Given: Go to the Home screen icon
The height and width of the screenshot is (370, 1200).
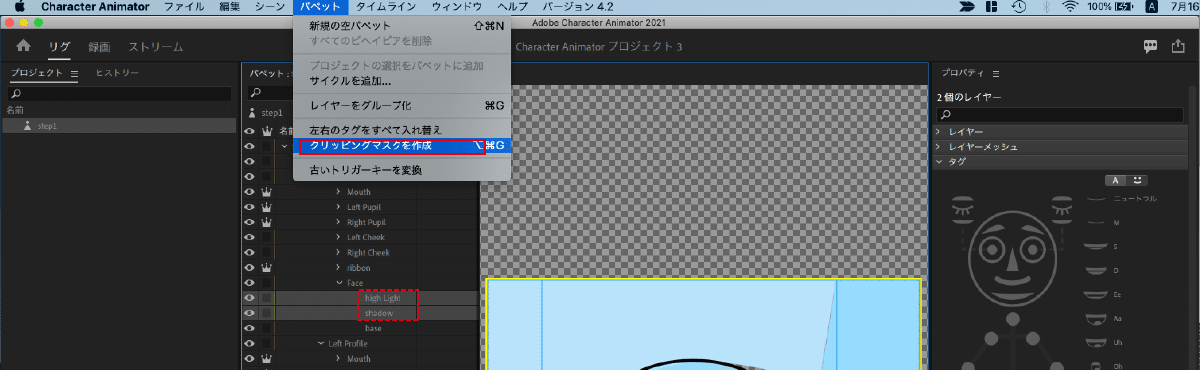Looking at the screenshot, I should [x=24, y=46].
